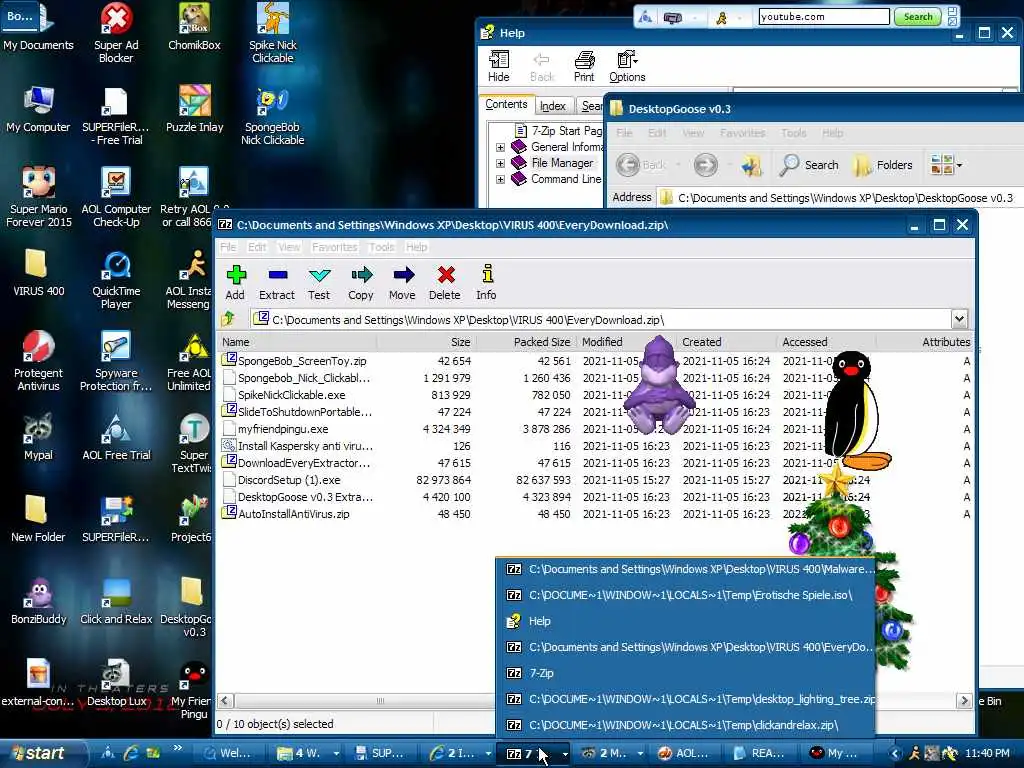This screenshot has width=1024, height=768.
Task: Expand File Manager node in Help tree
Action: pyautogui.click(x=500, y=163)
